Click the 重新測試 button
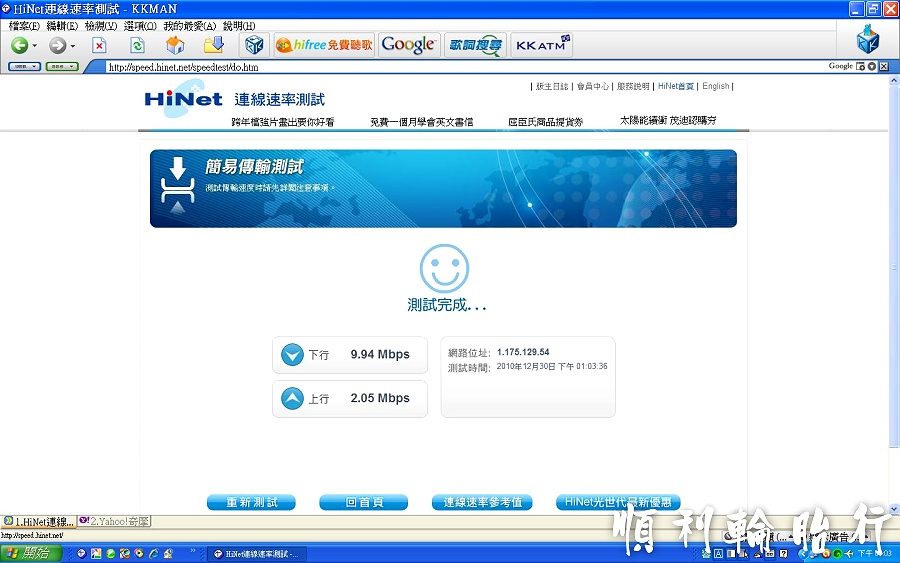The height and width of the screenshot is (563, 900). [251, 502]
